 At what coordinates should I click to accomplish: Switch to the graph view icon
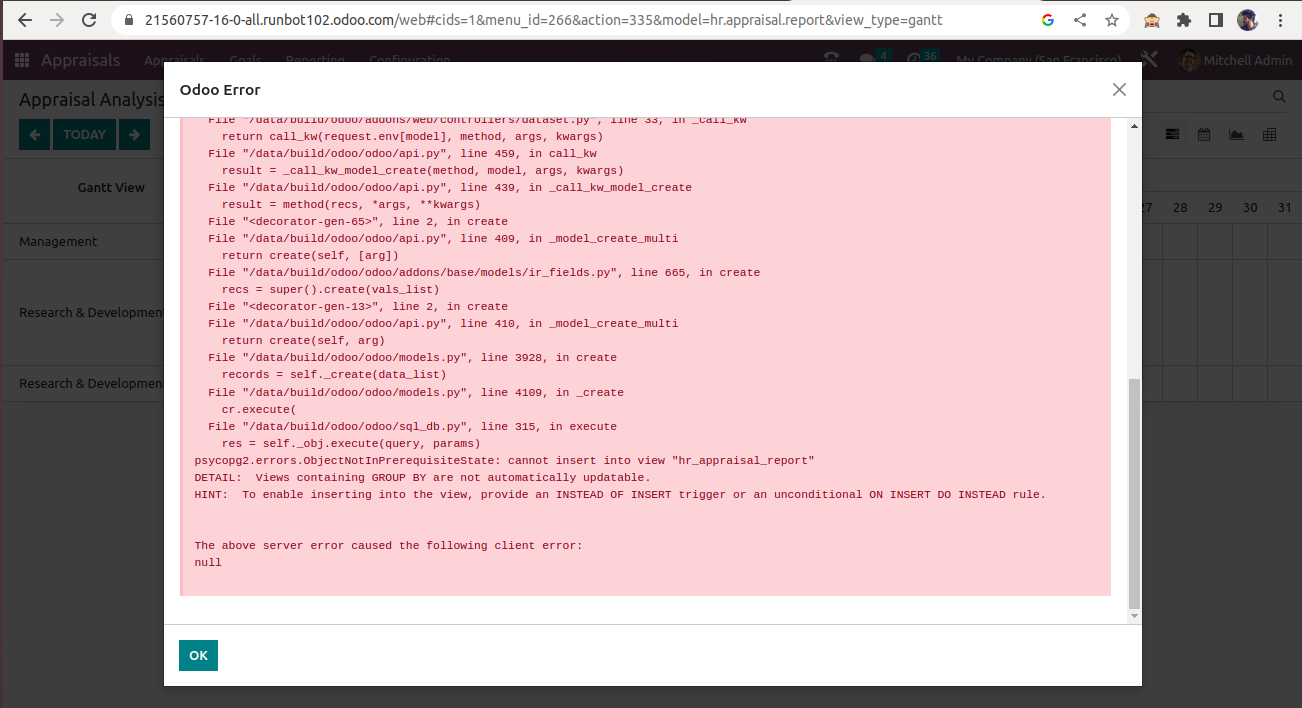point(1237,134)
